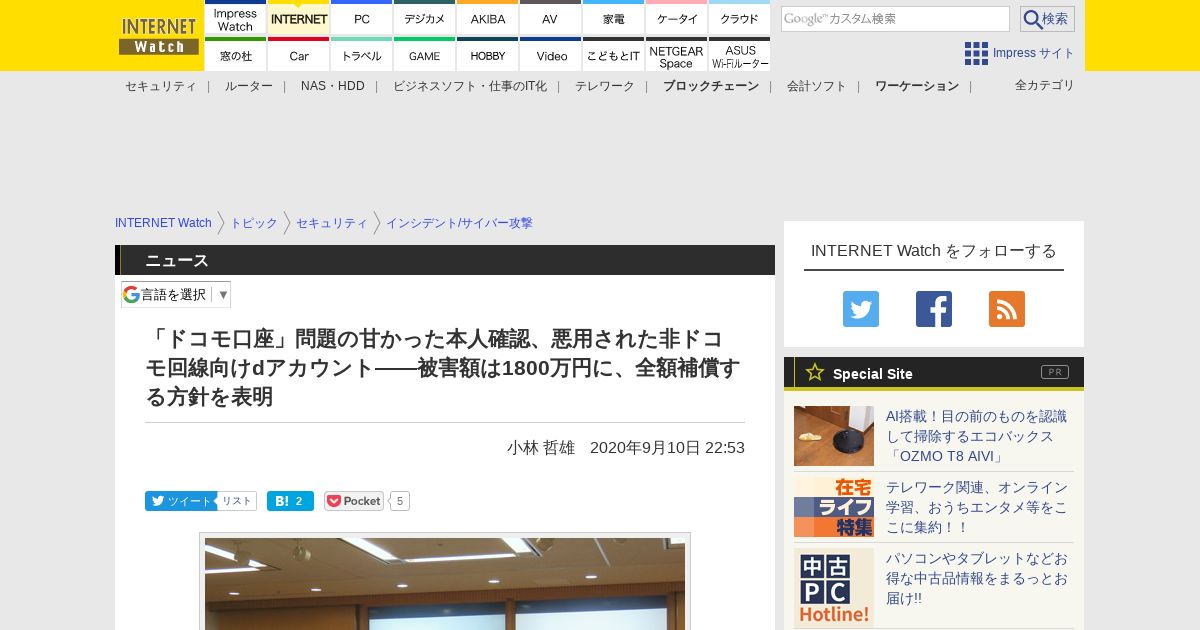Click the date 2020年9月10日 22:53

pos(667,448)
